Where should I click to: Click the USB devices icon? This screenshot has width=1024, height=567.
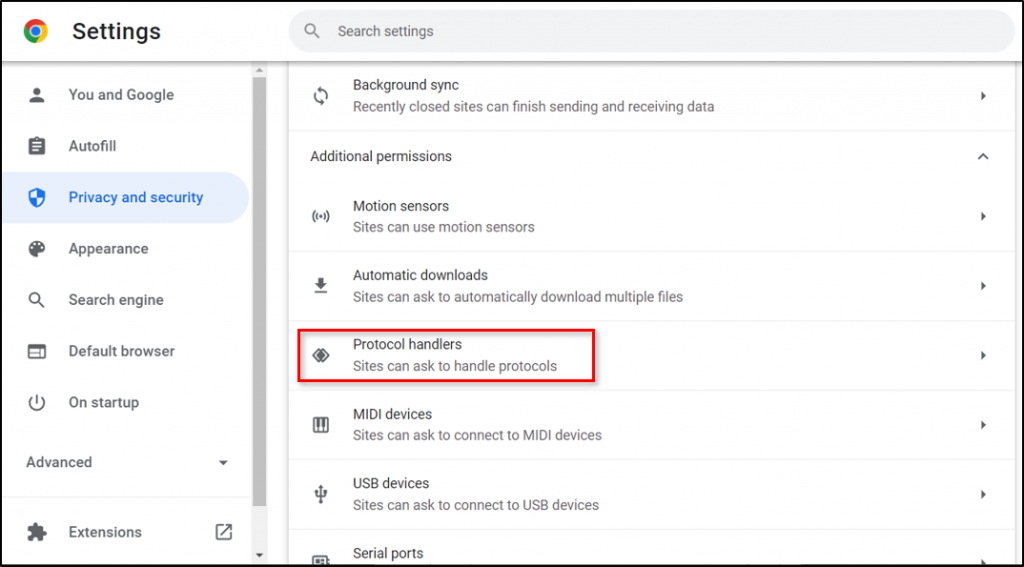tap(321, 494)
